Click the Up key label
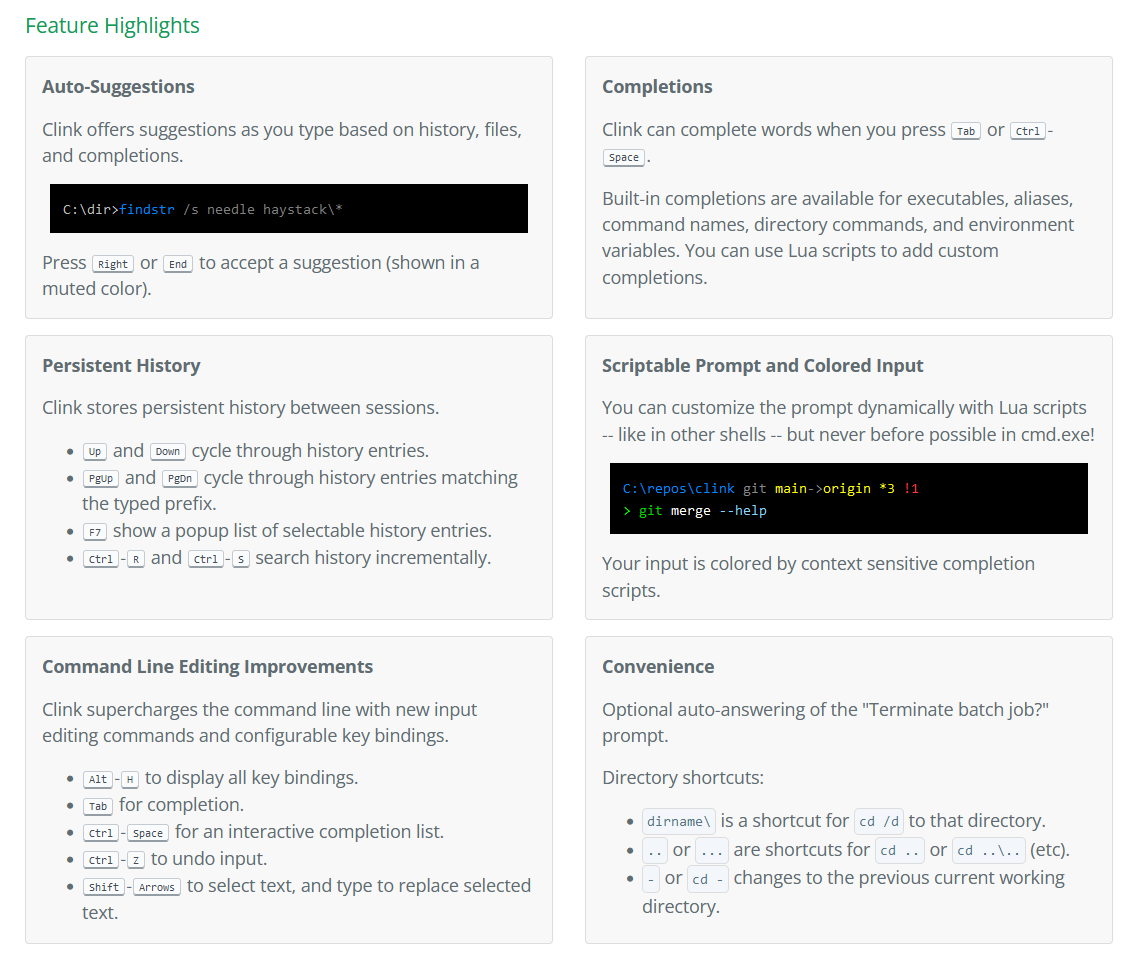This screenshot has width=1127, height=957. coord(95,452)
